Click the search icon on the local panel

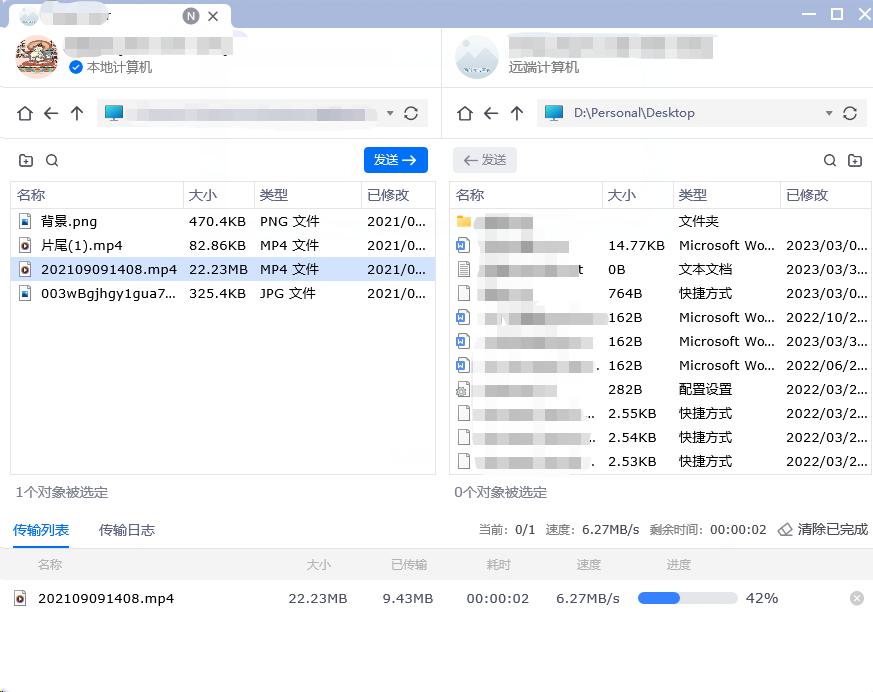(52, 159)
